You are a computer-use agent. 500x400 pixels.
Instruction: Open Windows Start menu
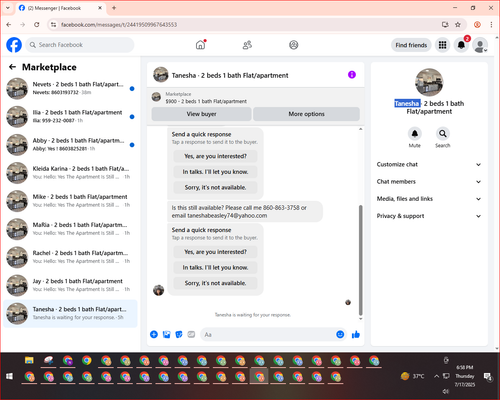click(x=9, y=377)
